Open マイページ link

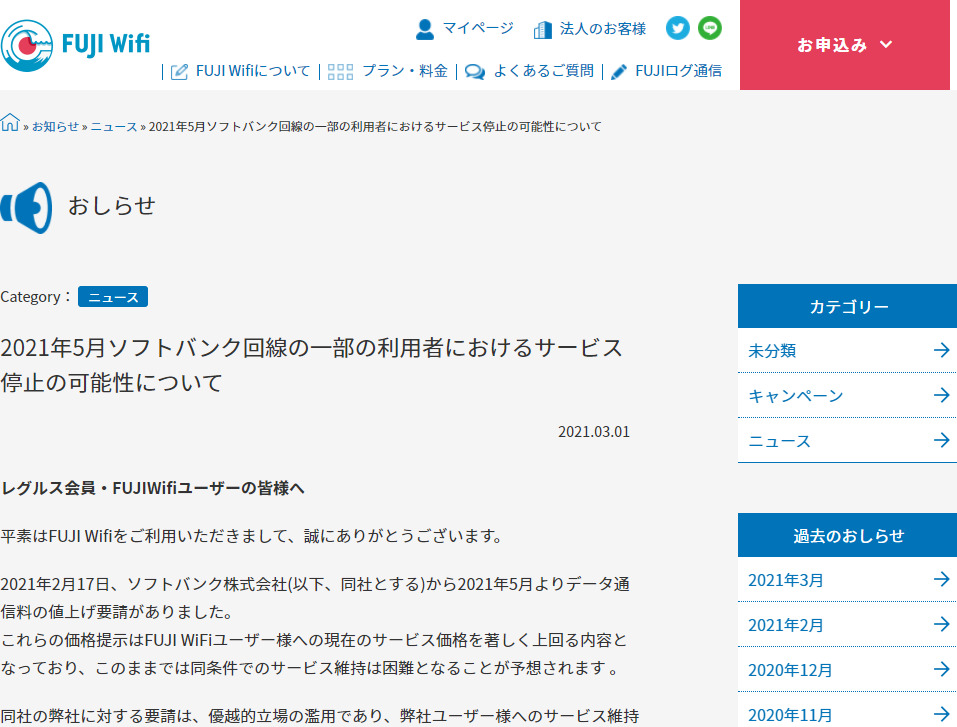pyautogui.click(x=478, y=28)
